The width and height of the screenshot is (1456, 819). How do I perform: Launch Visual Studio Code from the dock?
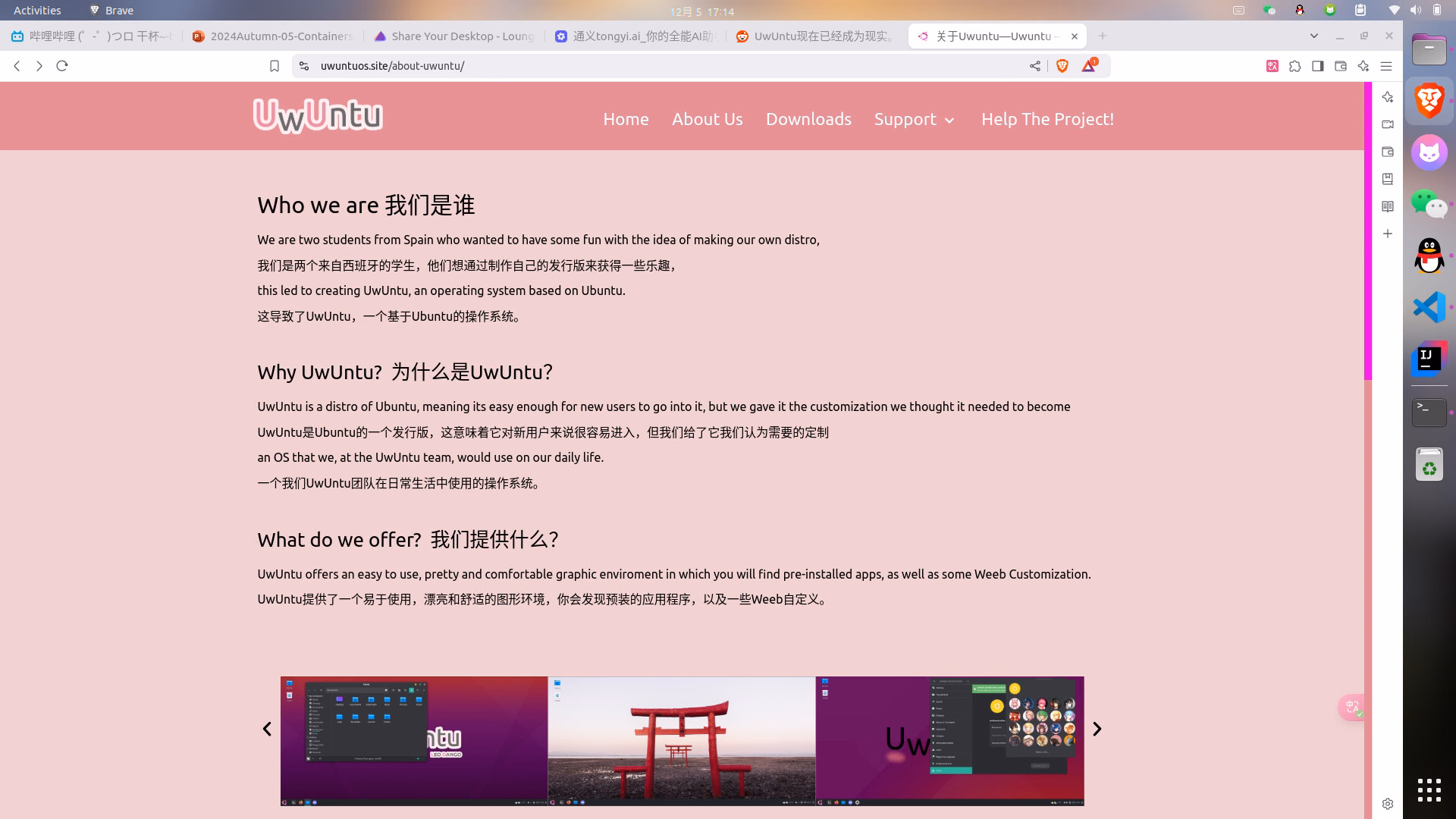(x=1429, y=308)
